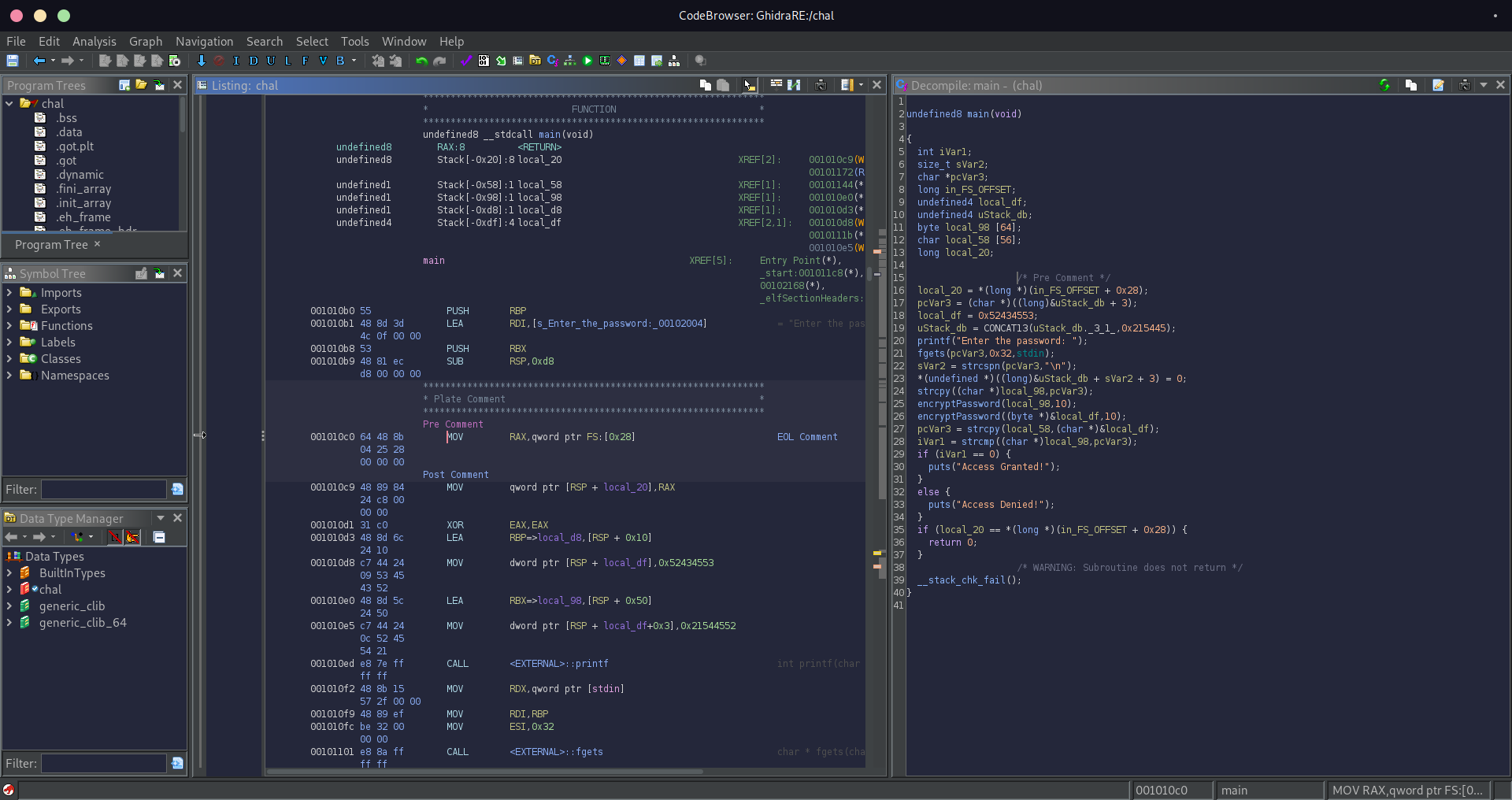Viewport: 1512px width, 800px height.
Task: Go back with the blue left arrow
Action: [39, 61]
